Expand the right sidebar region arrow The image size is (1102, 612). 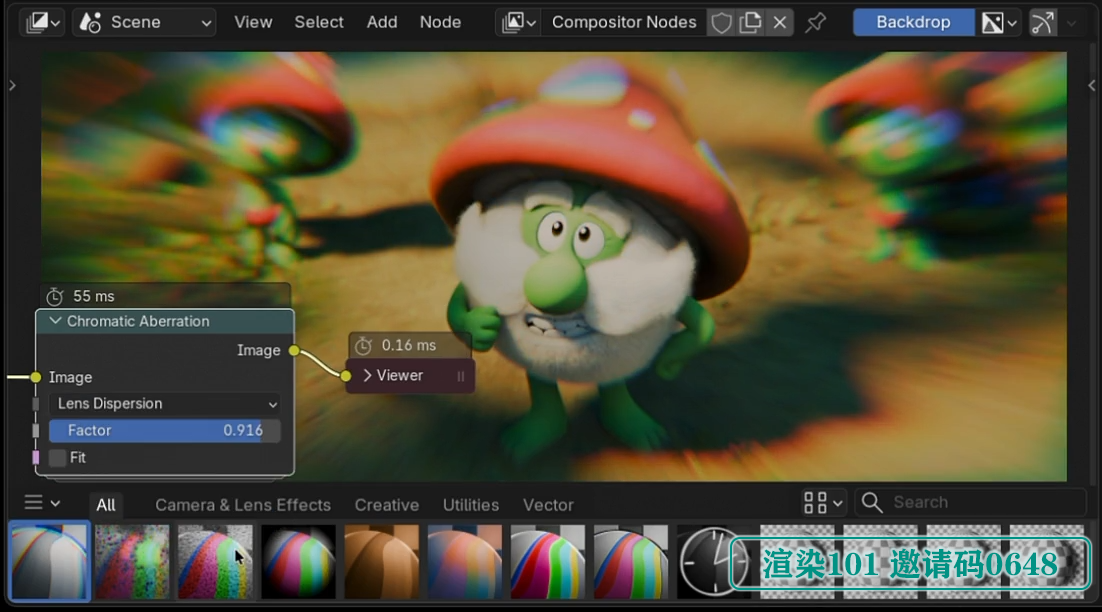[1091, 86]
